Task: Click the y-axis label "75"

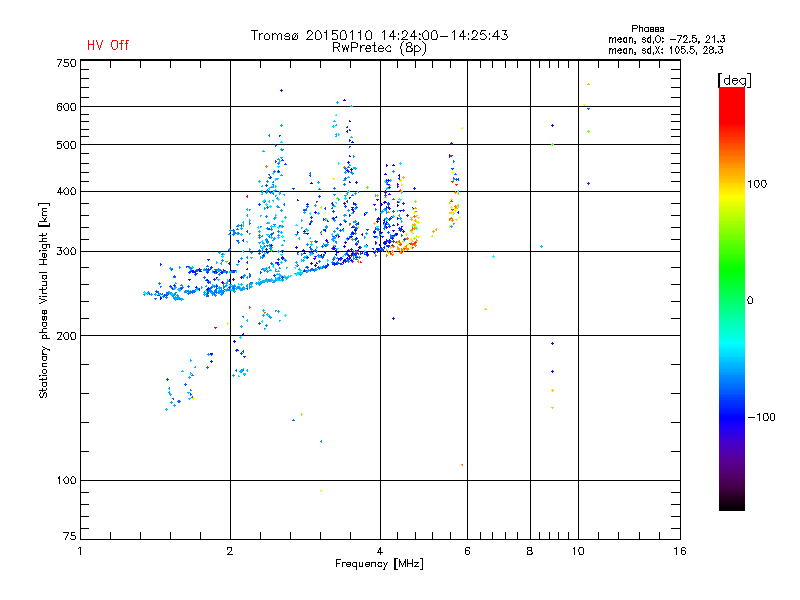Action: [x=69, y=536]
